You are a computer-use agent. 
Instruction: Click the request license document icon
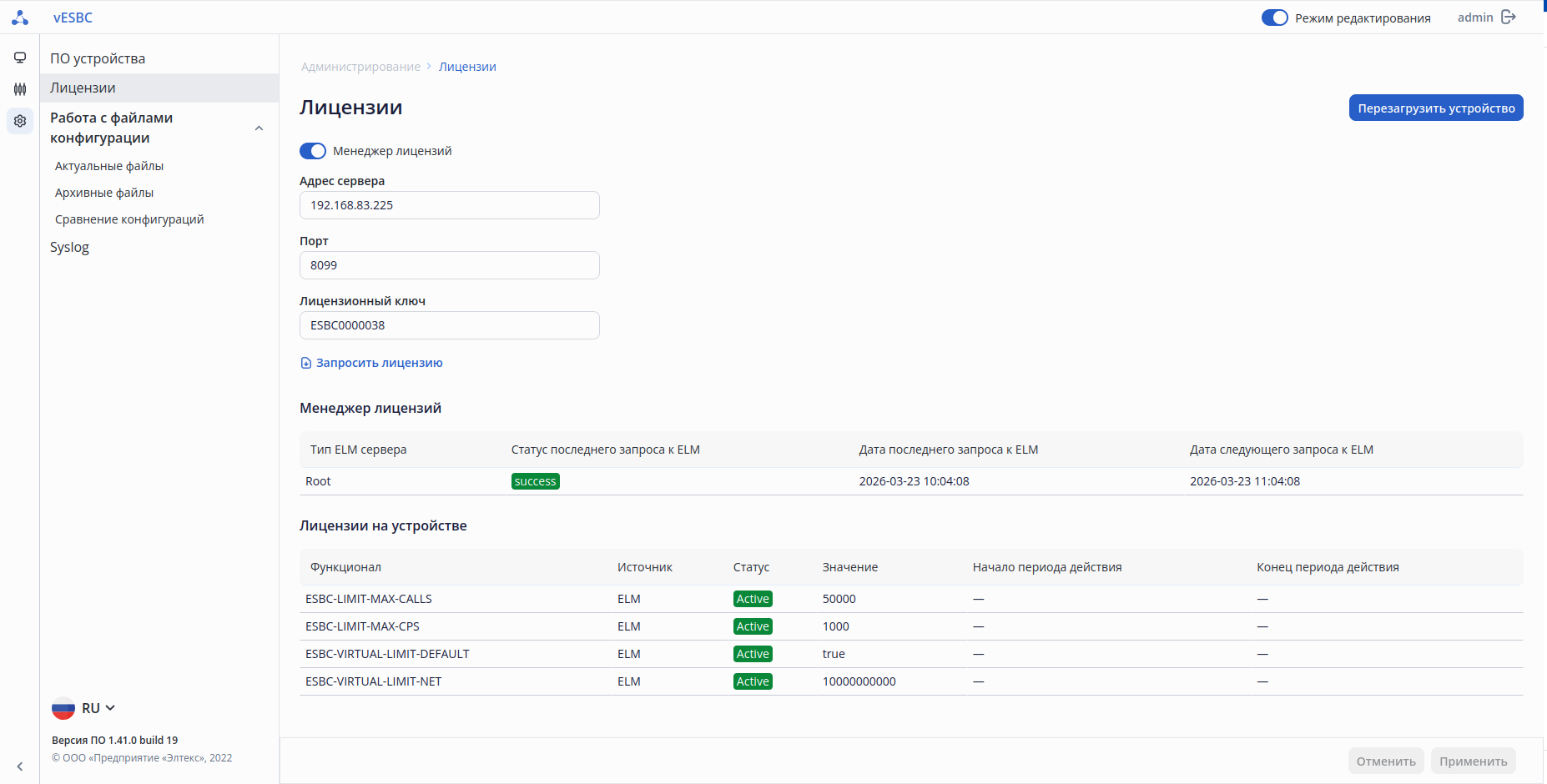[305, 363]
